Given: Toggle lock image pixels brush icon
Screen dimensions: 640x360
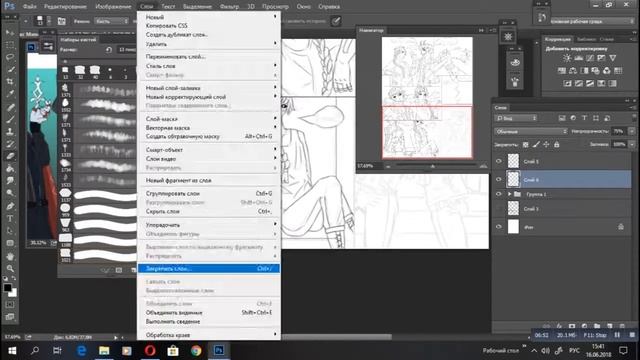Looking at the screenshot, I should pos(536,144).
